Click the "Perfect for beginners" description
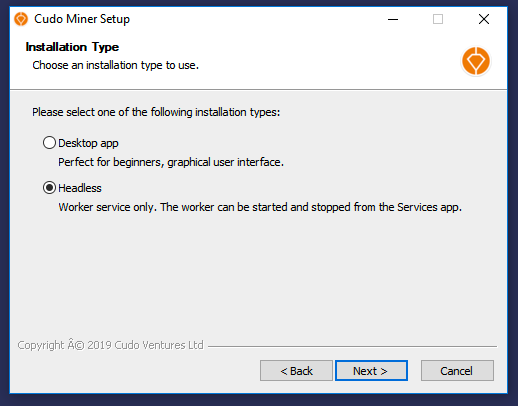This screenshot has height=406, width=518. point(171,162)
